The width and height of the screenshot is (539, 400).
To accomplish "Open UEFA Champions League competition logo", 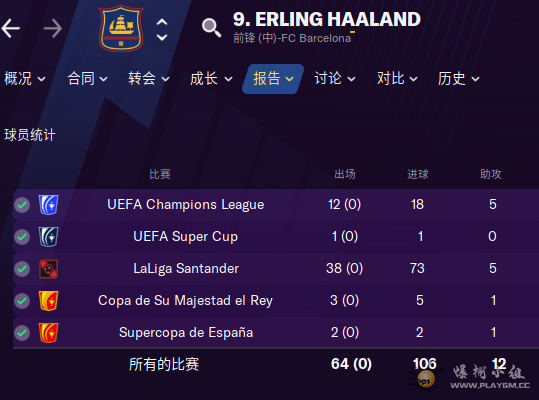I will pos(48,205).
